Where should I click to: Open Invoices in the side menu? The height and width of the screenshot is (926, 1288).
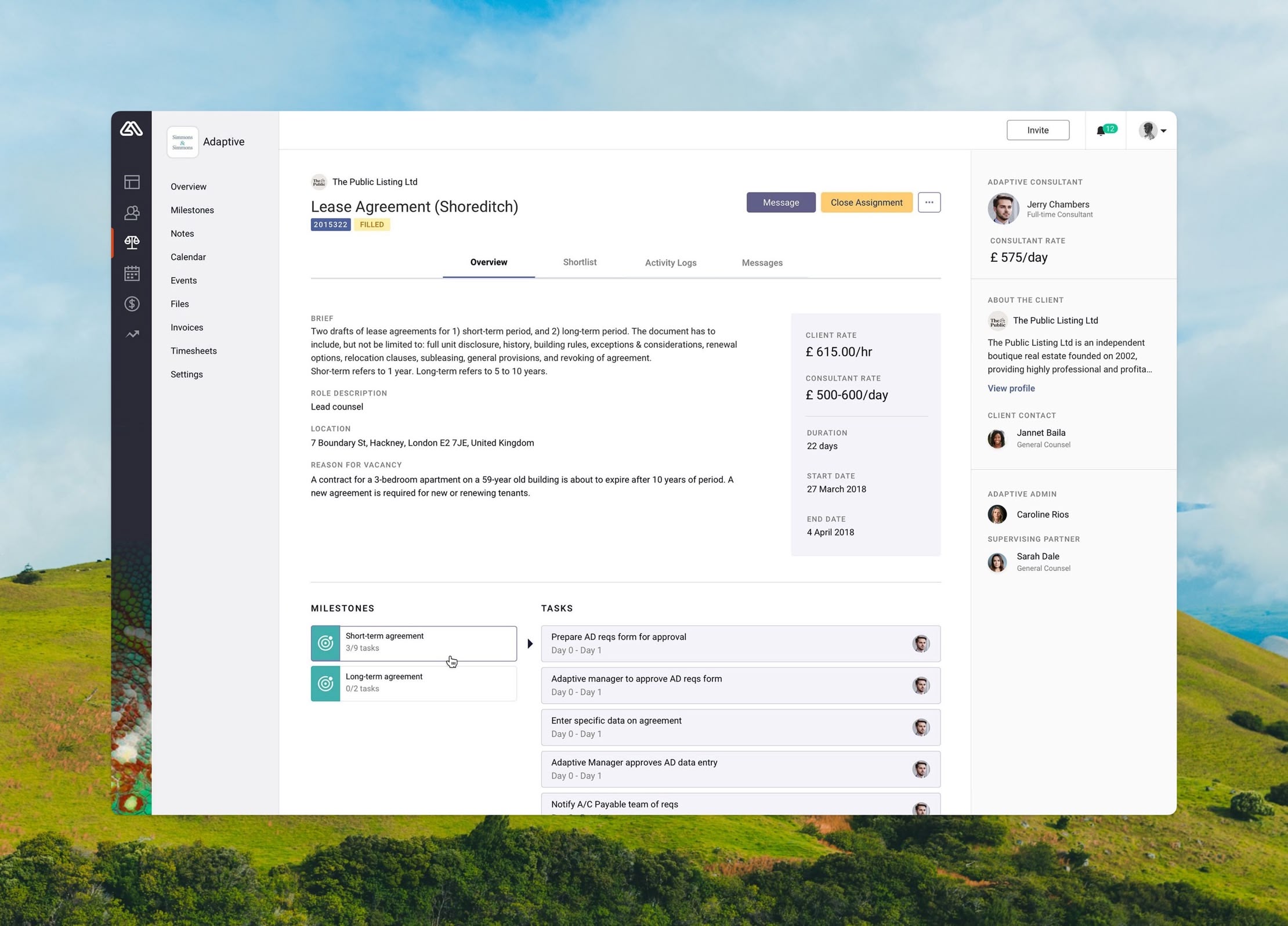(x=187, y=328)
